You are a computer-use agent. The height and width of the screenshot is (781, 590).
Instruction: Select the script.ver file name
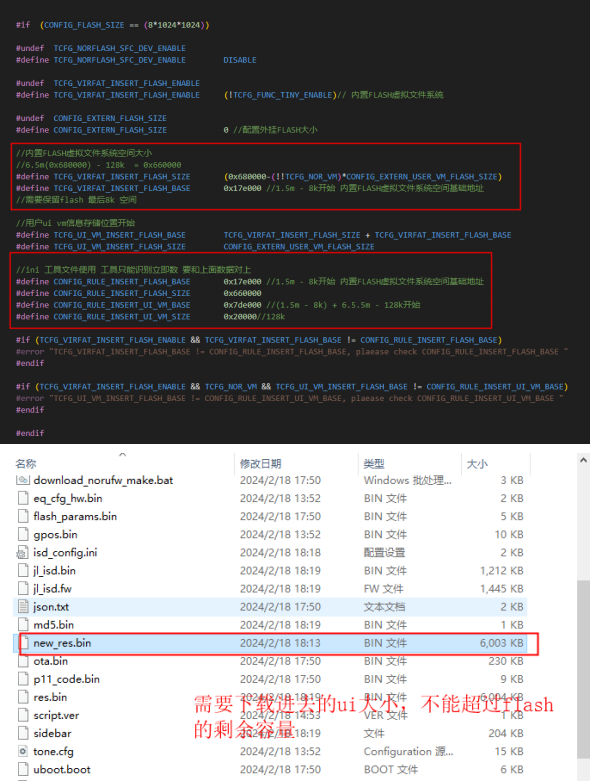click(x=56, y=715)
